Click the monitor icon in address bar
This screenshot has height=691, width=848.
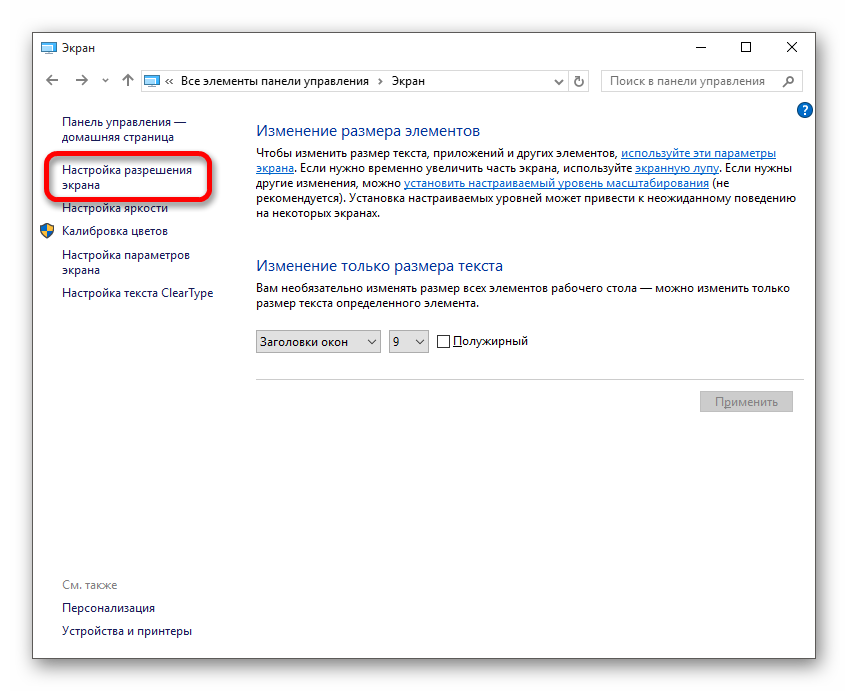coord(152,81)
